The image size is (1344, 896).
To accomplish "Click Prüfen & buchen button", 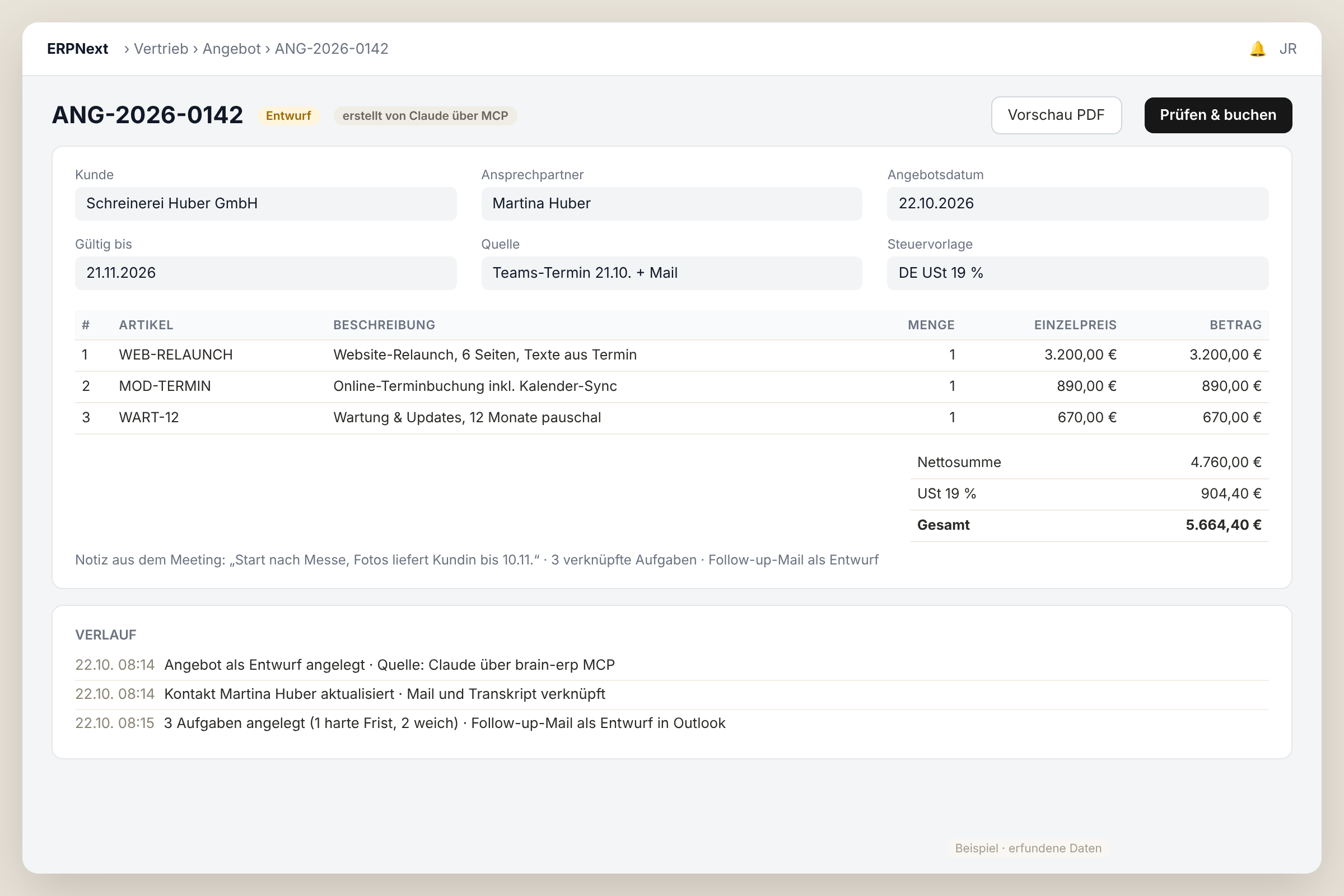I will tap(1217, 115).
